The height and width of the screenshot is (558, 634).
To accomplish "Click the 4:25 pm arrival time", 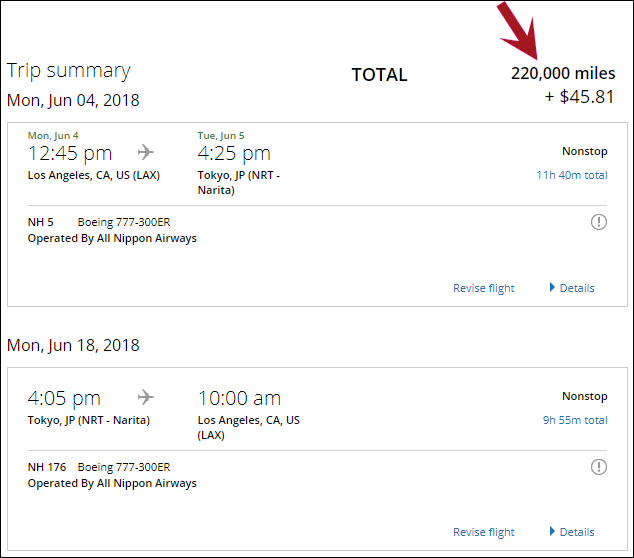I will (234, 153).
